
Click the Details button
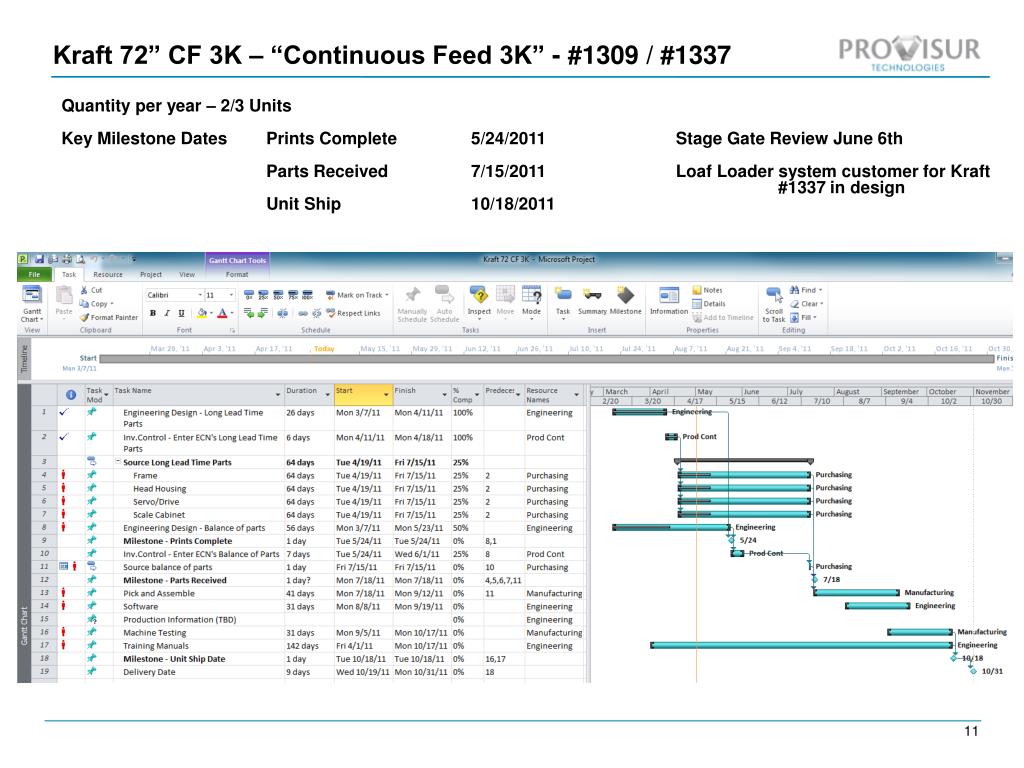[x=709, y=304]
